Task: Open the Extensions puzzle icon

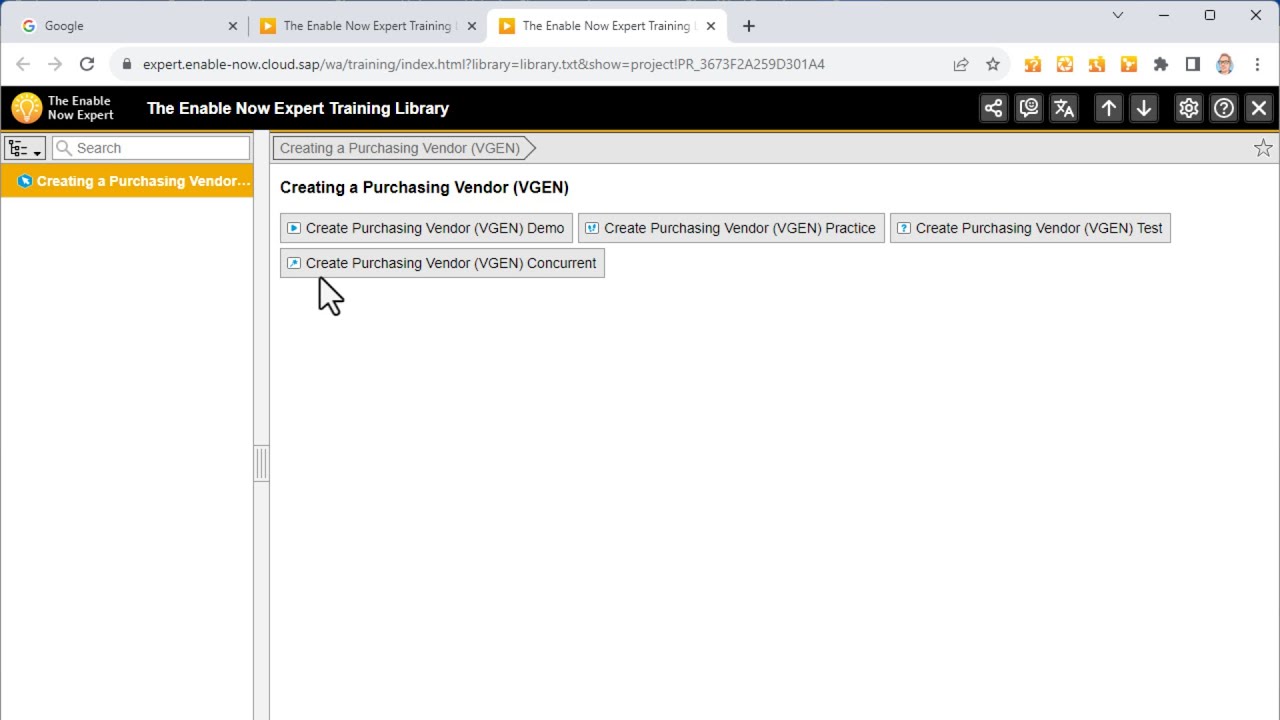Action: click(x=1161, y=64)
